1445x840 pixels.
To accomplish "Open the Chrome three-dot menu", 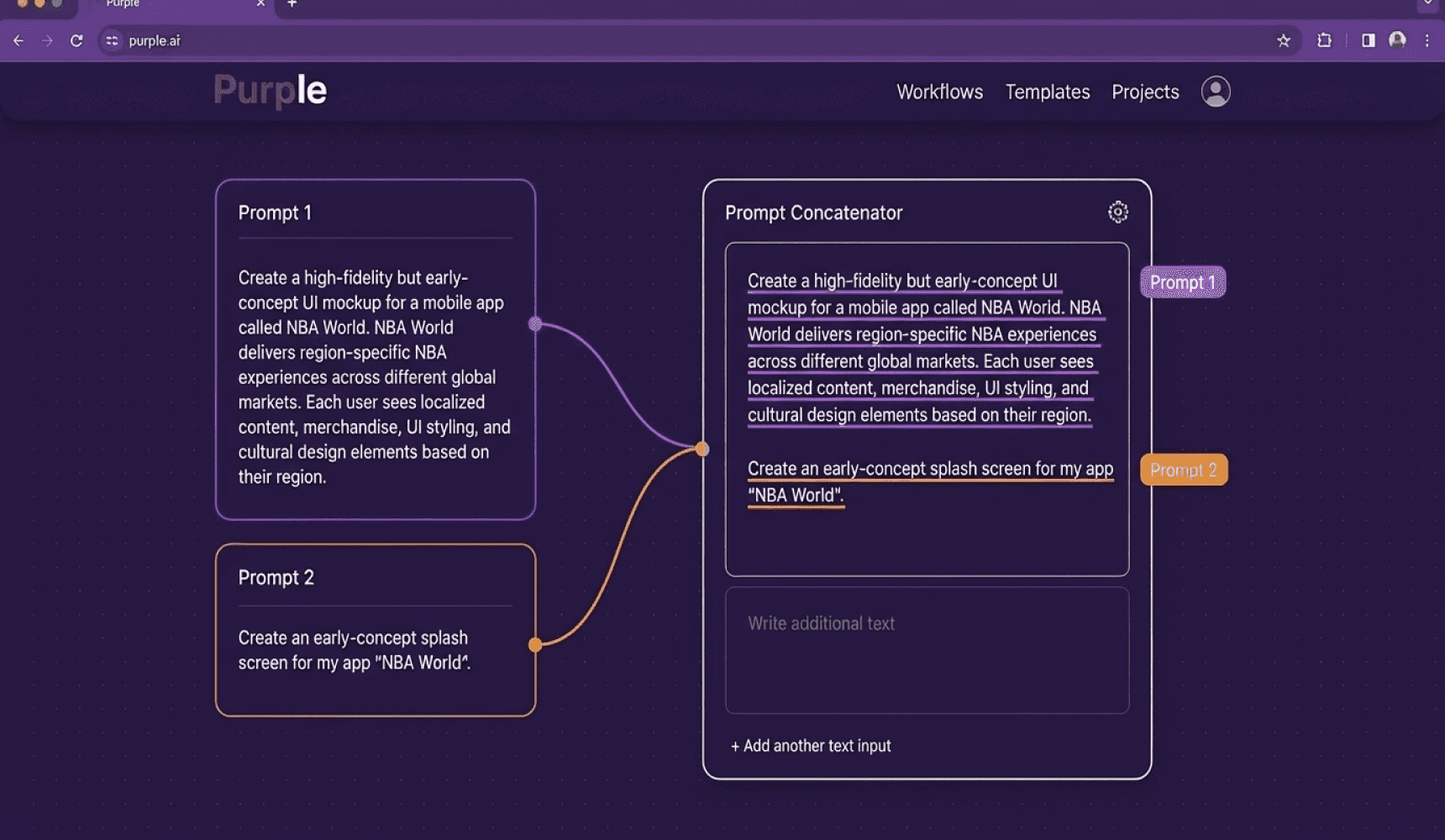I will point(1427,40).
